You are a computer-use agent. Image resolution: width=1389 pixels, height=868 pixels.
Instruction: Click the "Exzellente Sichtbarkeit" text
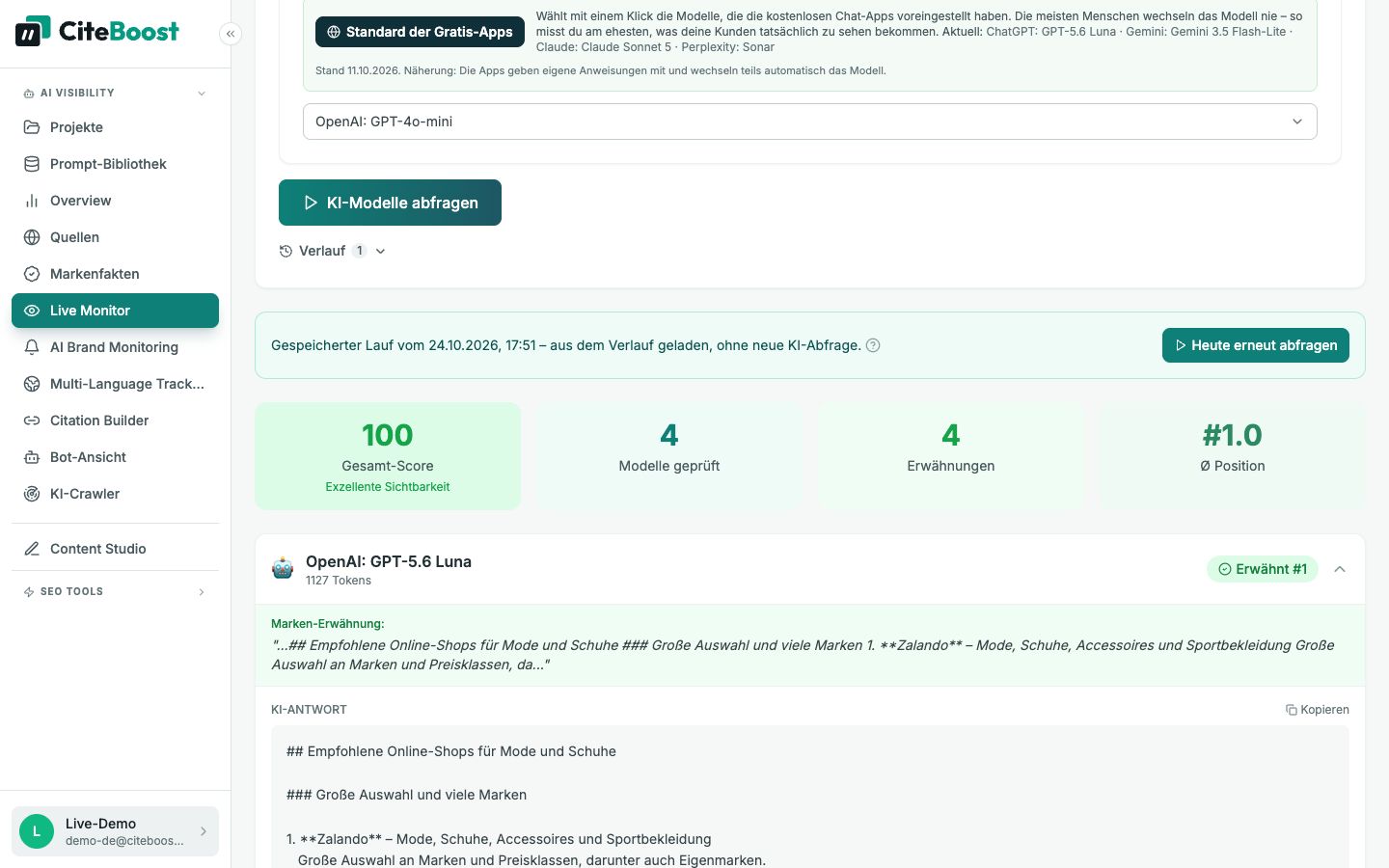[388, 487]
